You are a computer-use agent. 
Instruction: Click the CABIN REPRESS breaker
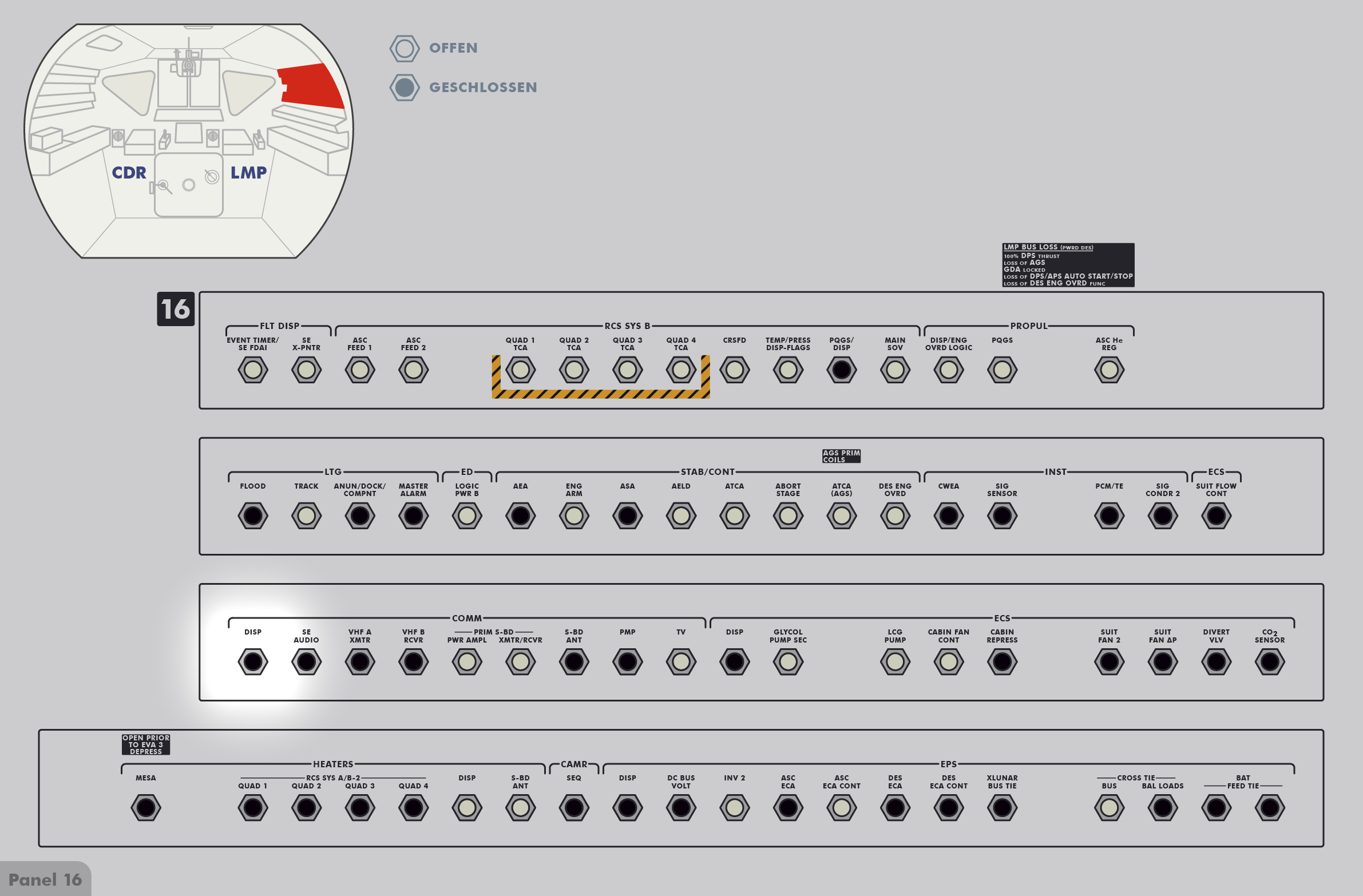[1002, 662]
